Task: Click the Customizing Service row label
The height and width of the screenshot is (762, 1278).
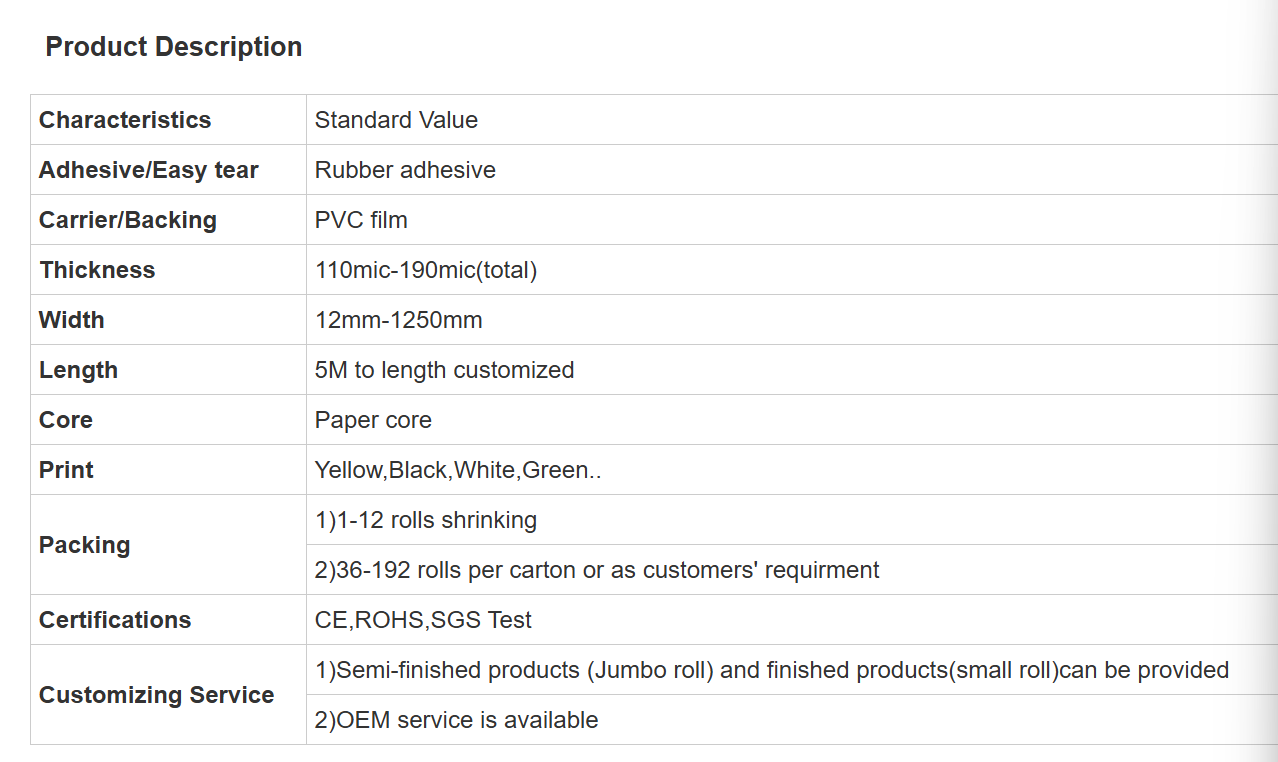Action: pos(156,695)
